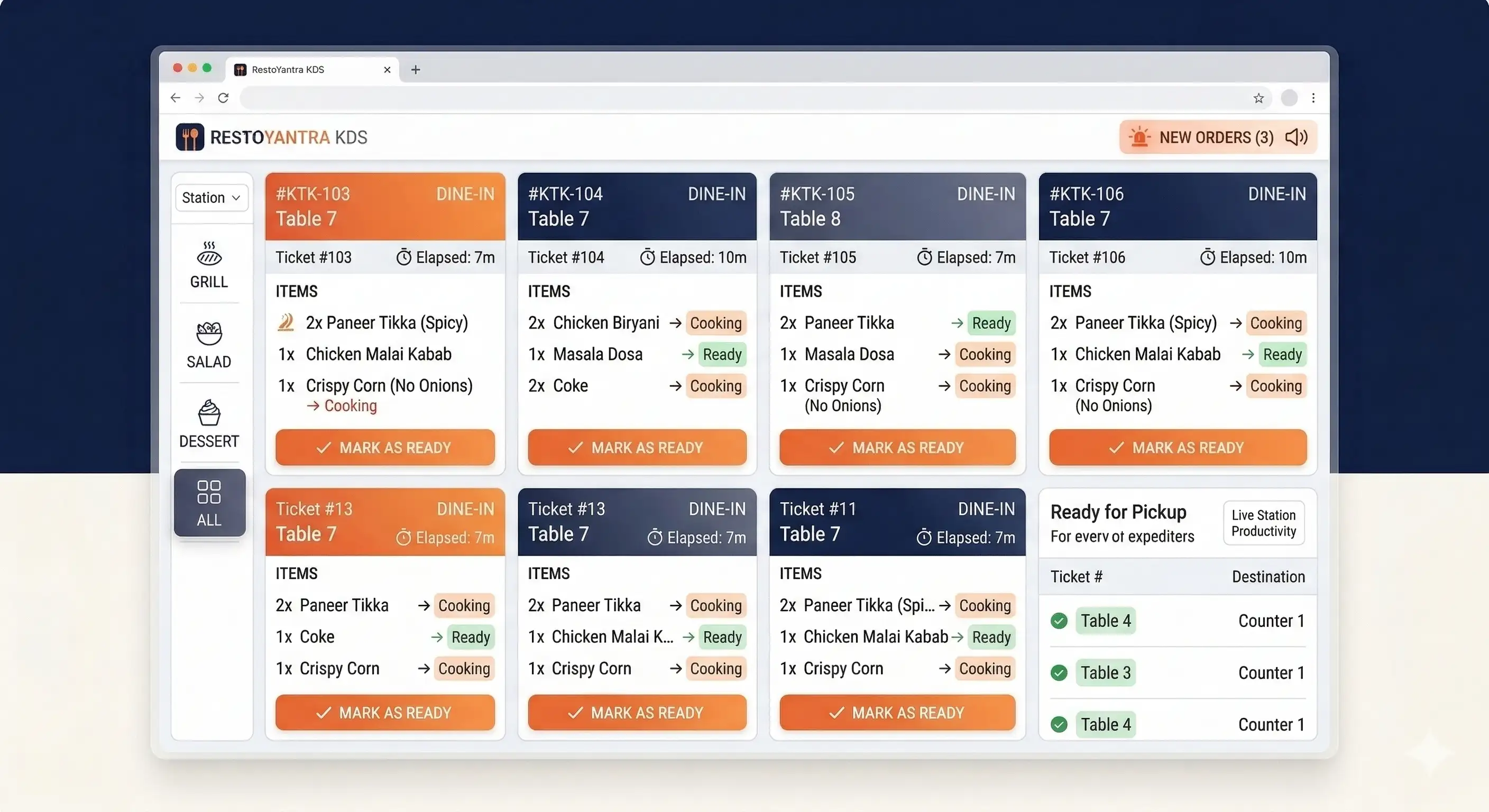1489x812 pixels.
Task: Open the Live Station Productivity button
Action: click(1264, 523)
